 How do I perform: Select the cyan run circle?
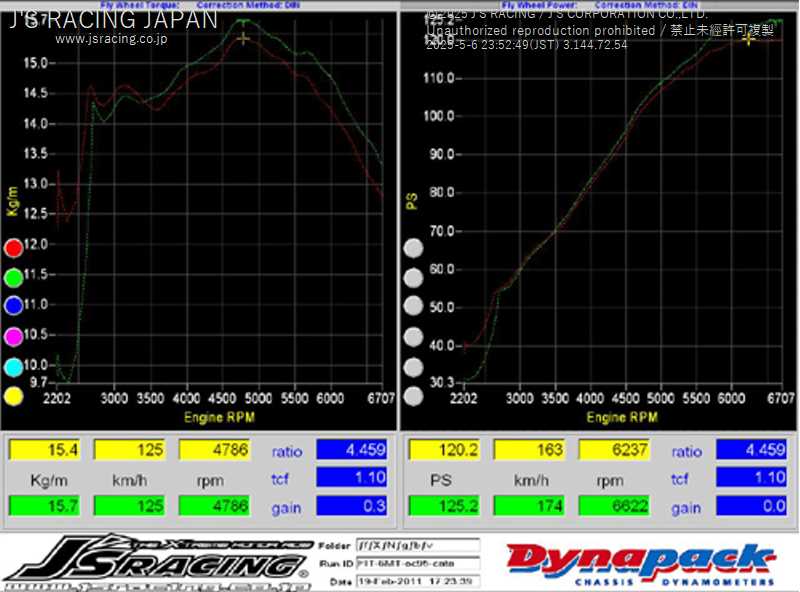tap(14, 367)
